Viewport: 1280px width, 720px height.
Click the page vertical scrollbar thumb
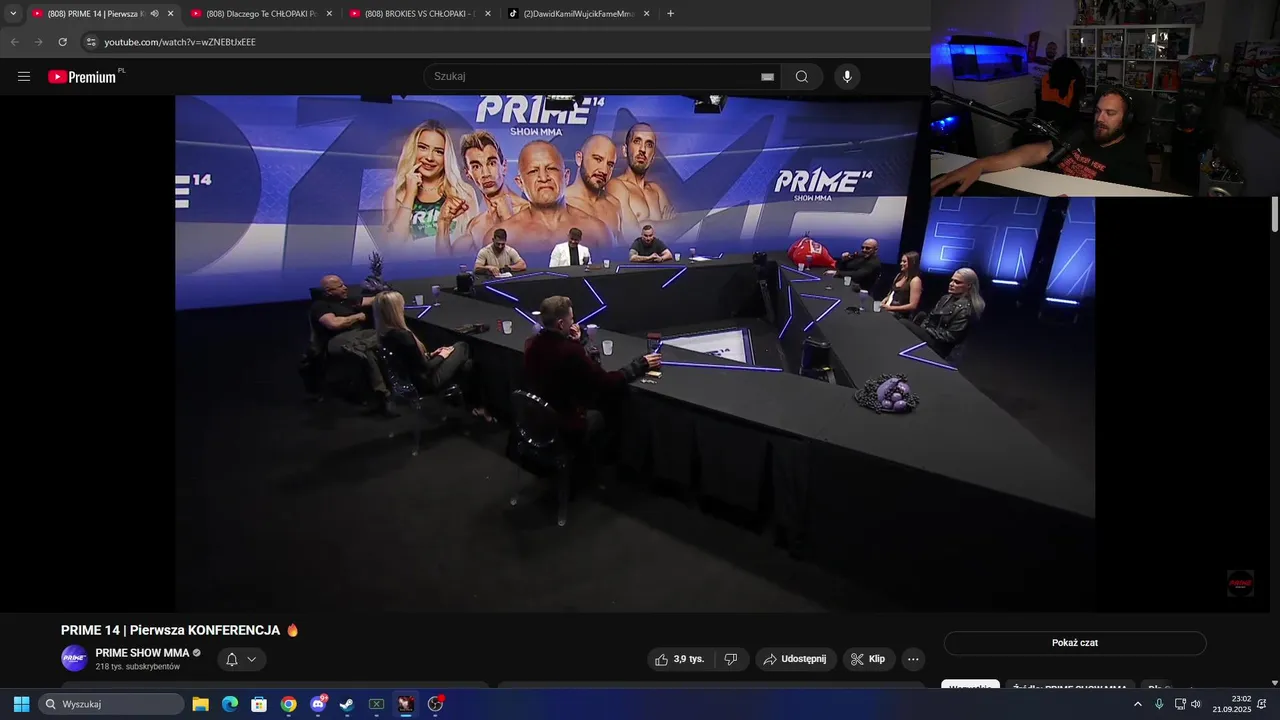[1275, 215]
